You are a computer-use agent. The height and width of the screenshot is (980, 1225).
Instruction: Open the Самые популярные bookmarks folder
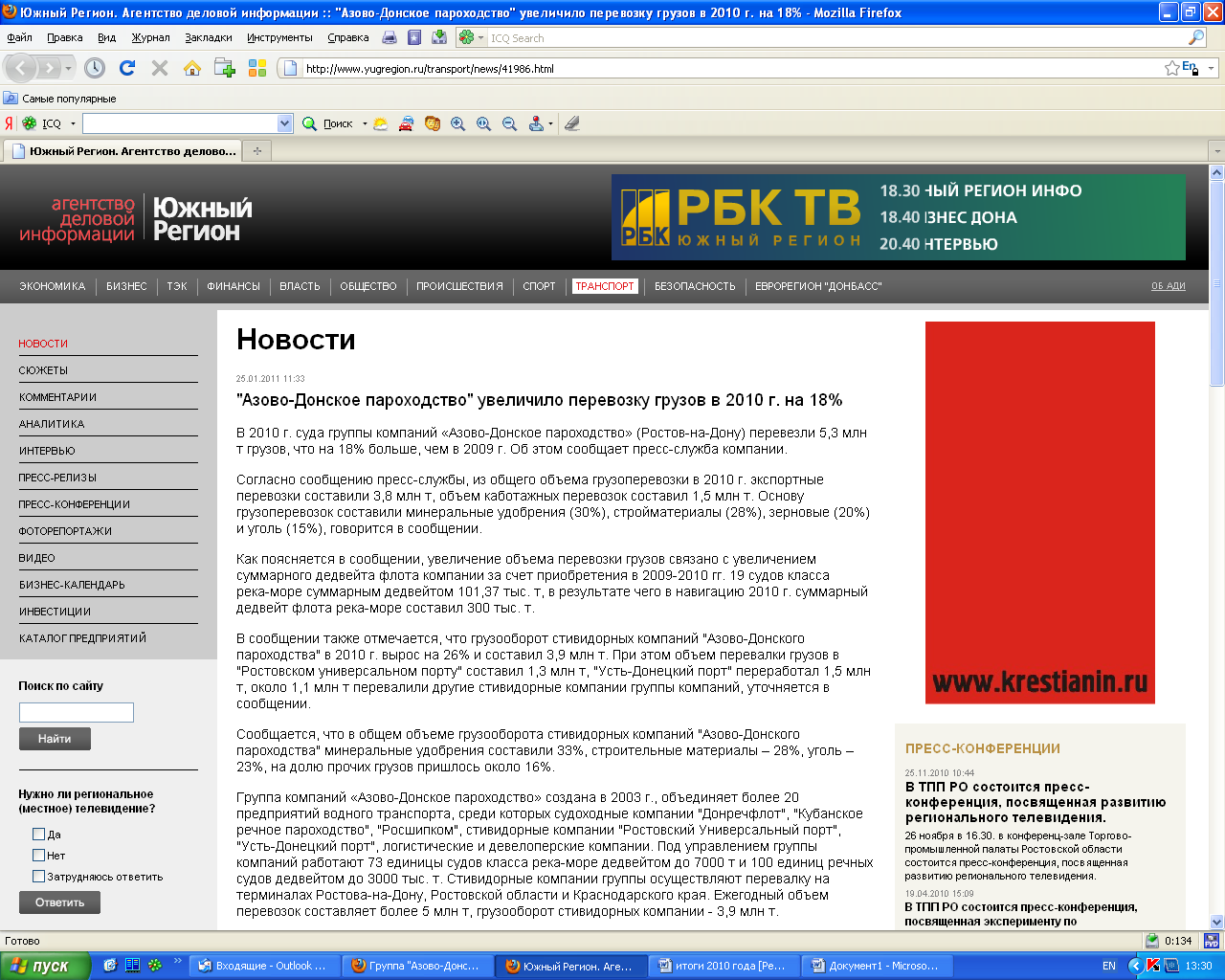coord(59,99)
